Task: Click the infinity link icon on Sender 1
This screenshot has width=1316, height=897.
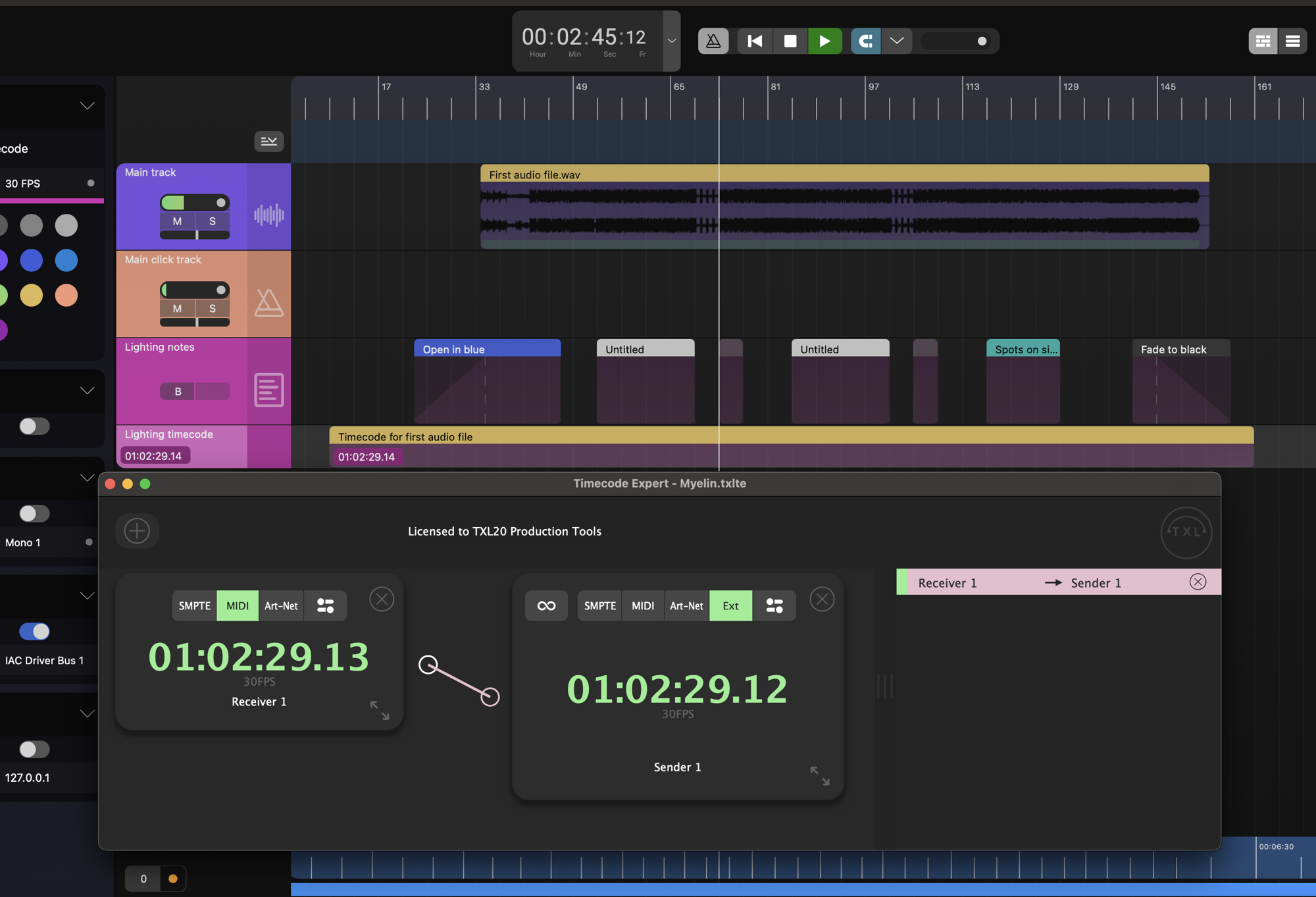Action: click(x=546, y=605)
